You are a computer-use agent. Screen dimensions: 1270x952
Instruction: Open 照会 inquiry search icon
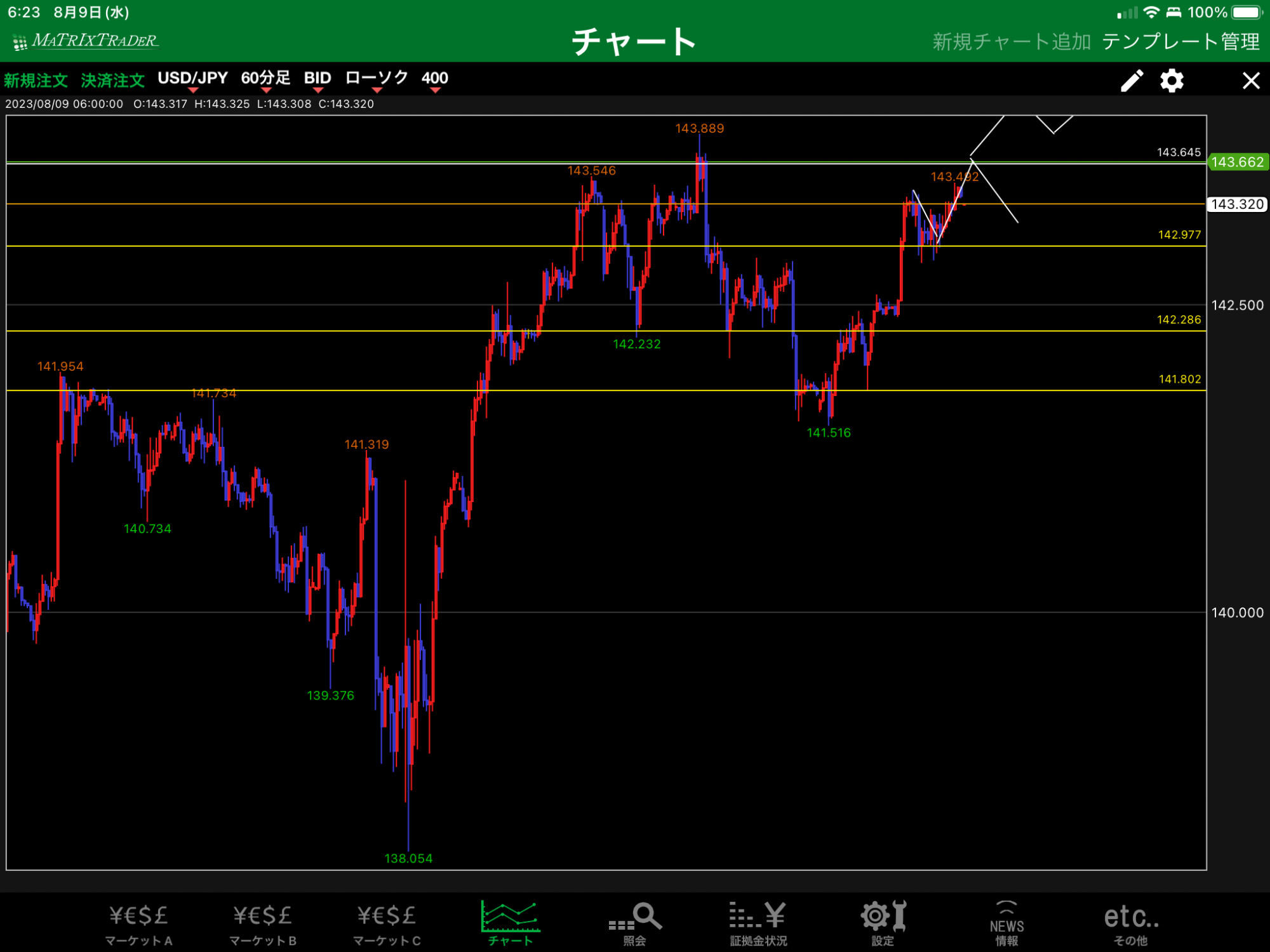pyautogui.click(x=635, y=924)
